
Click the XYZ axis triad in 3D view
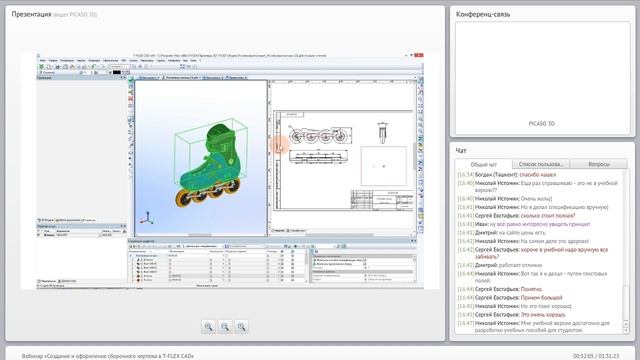click(147, 218)
